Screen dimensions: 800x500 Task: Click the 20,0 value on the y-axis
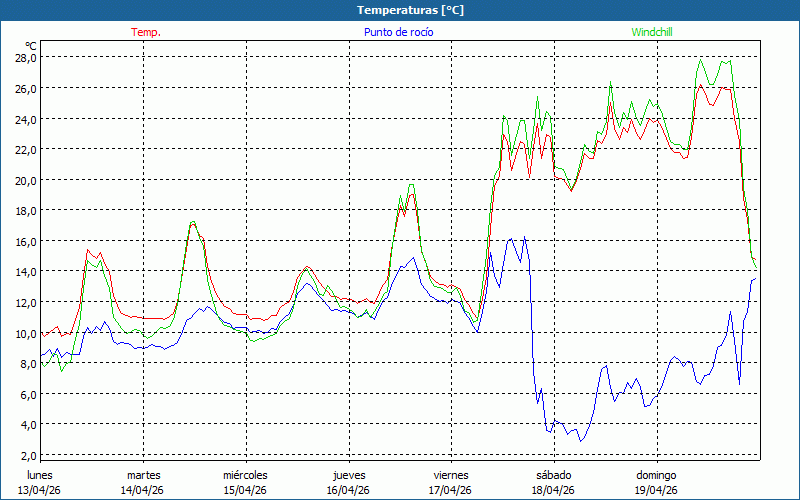coord(25,180)
